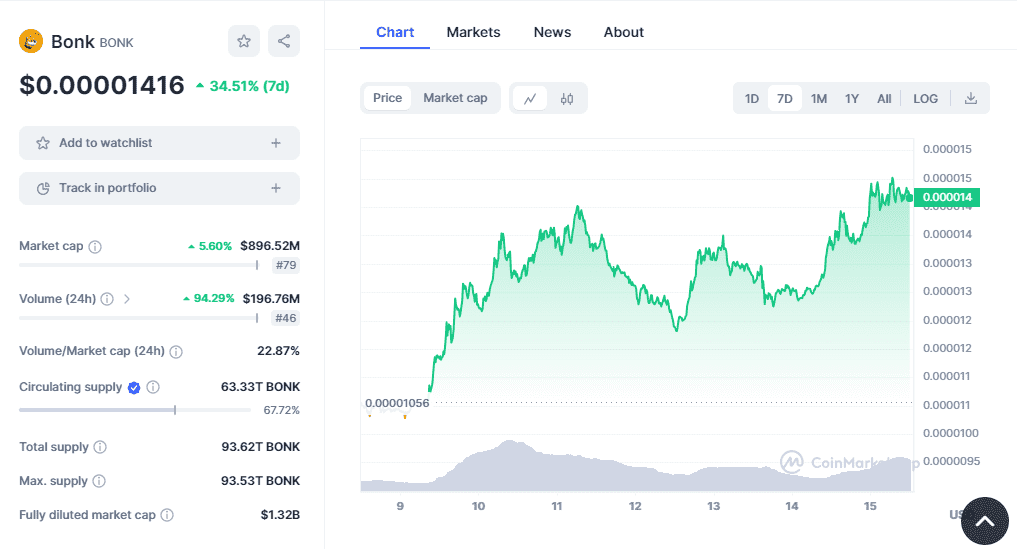This screenshot has height=549, width=1017.
Task: Click the info icon beside Circulating supply
Action: [x=153, y=387]
